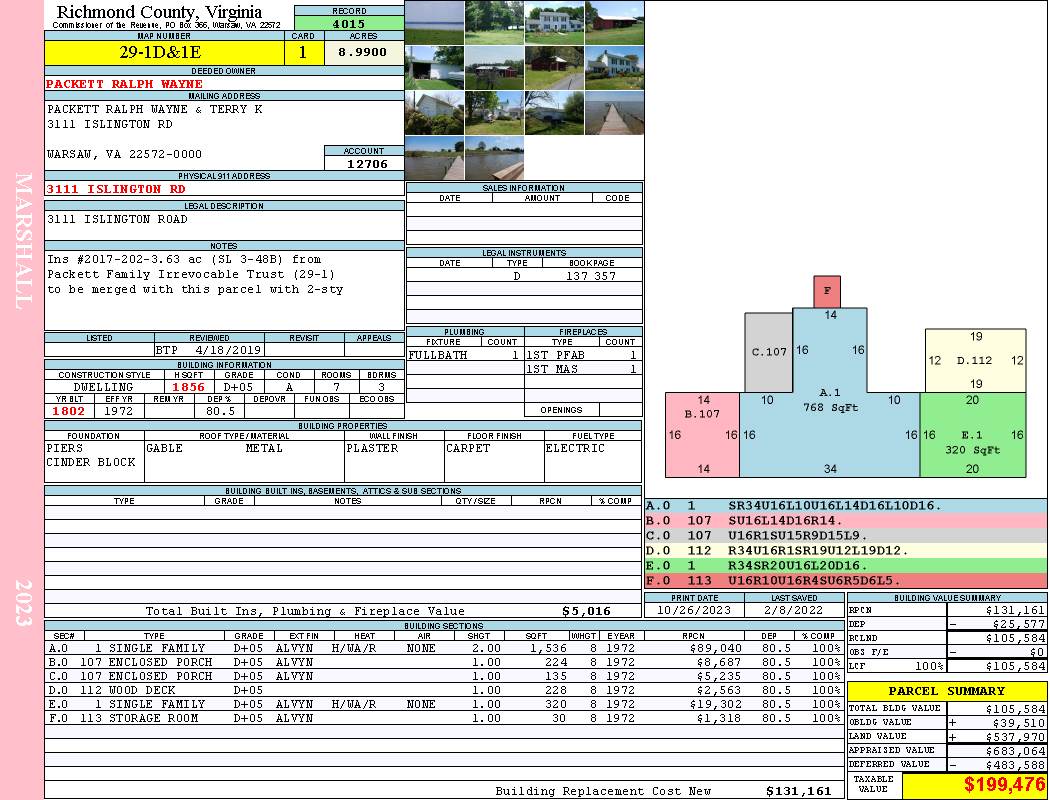
Task: Click record number 4015
Action: (349, 23)
